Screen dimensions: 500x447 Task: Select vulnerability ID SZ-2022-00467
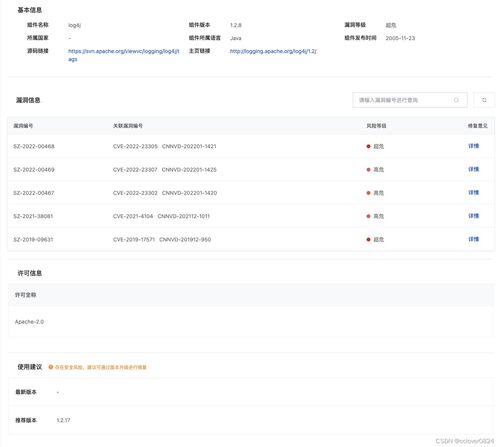tap(34, 193)
